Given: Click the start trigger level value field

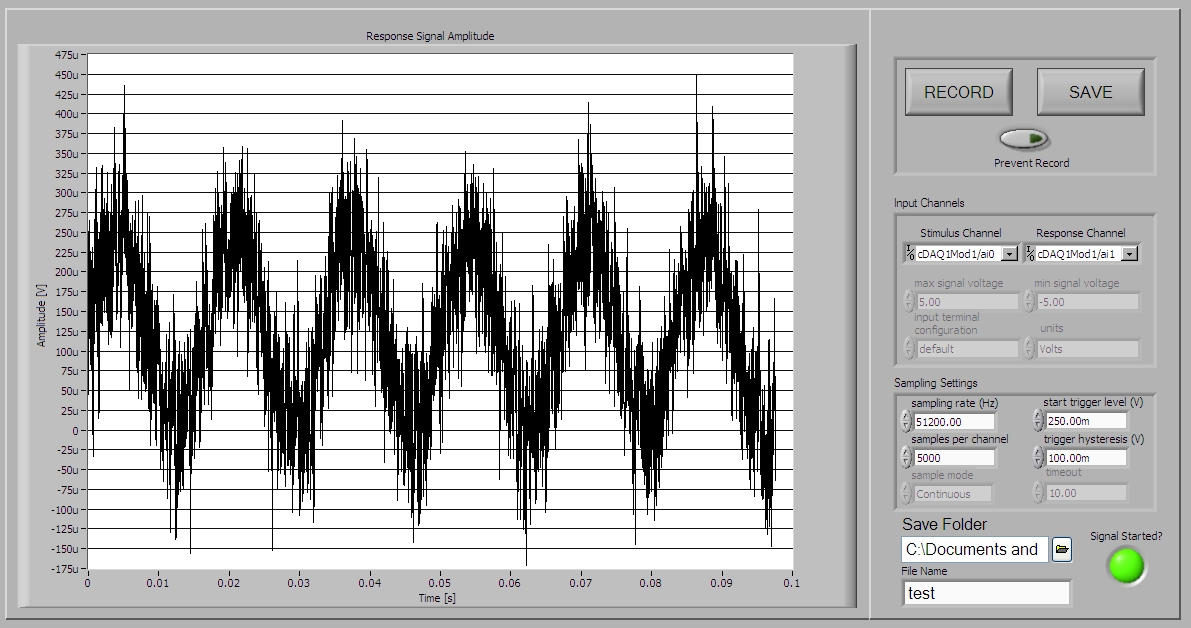Looking at the screenshot, I should tap(1086, 421).
